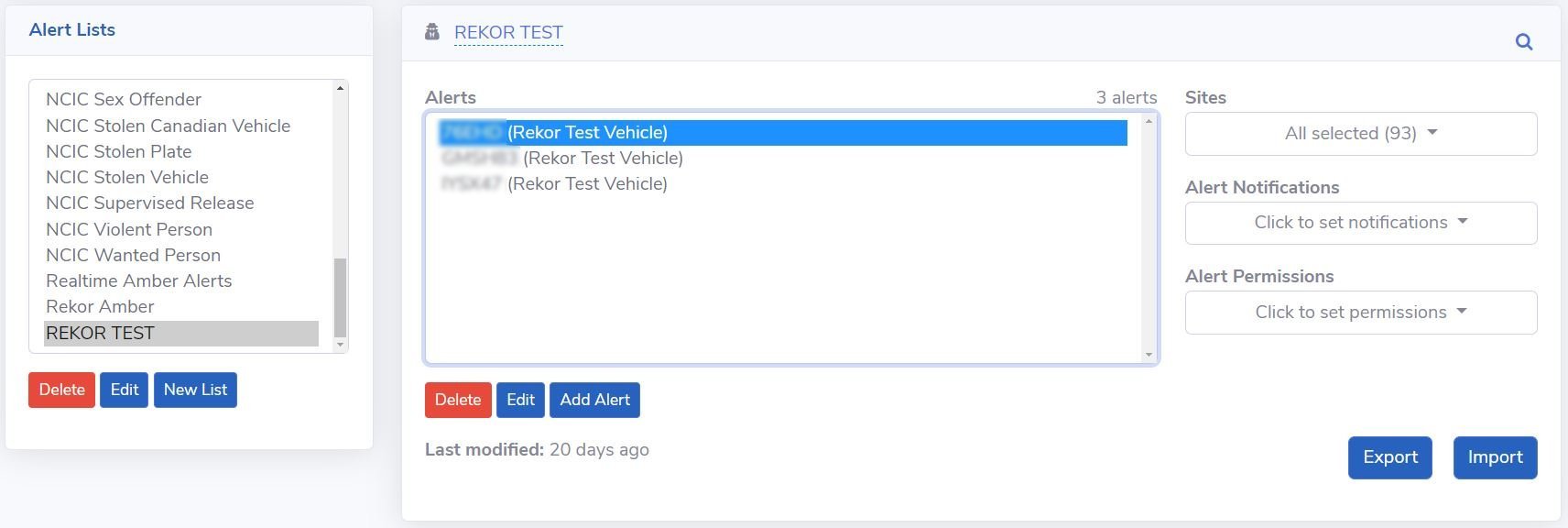The image size is (1568, 528).
Task: Click the Import button
Action: [1496, 457]
